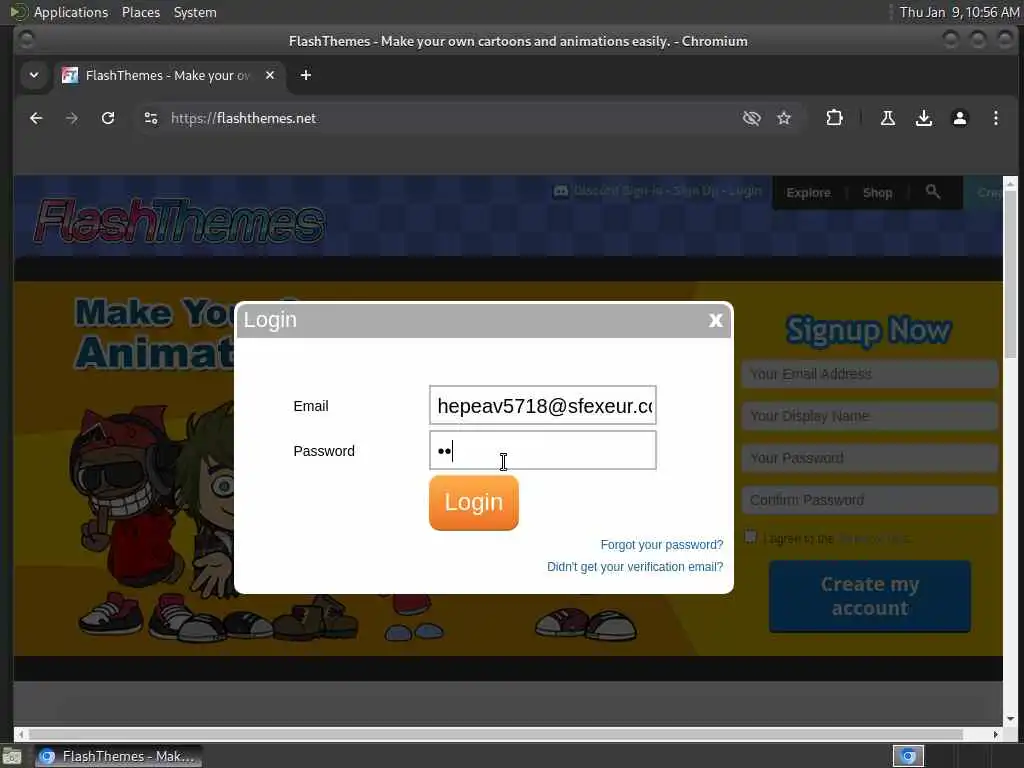
Task: Open Chrome Labs flask icon
Action: click(888, 118)
